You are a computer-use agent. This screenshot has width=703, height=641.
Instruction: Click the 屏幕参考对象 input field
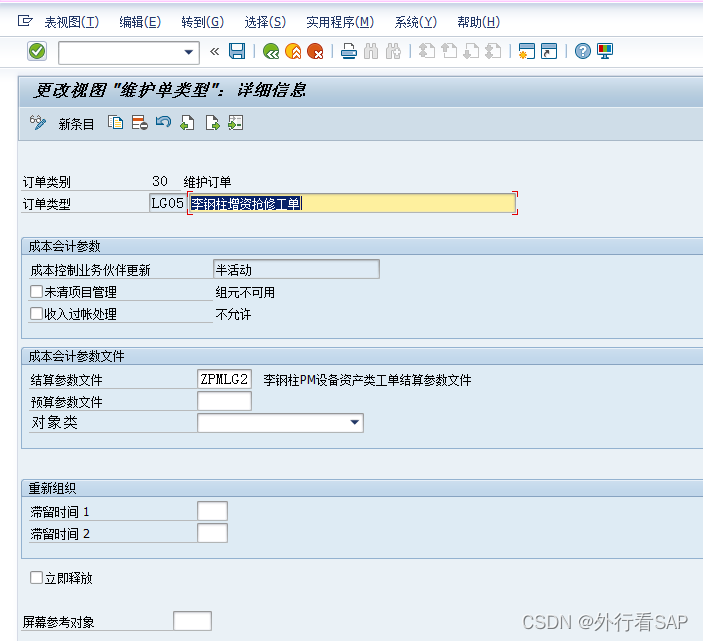point(192,621)
